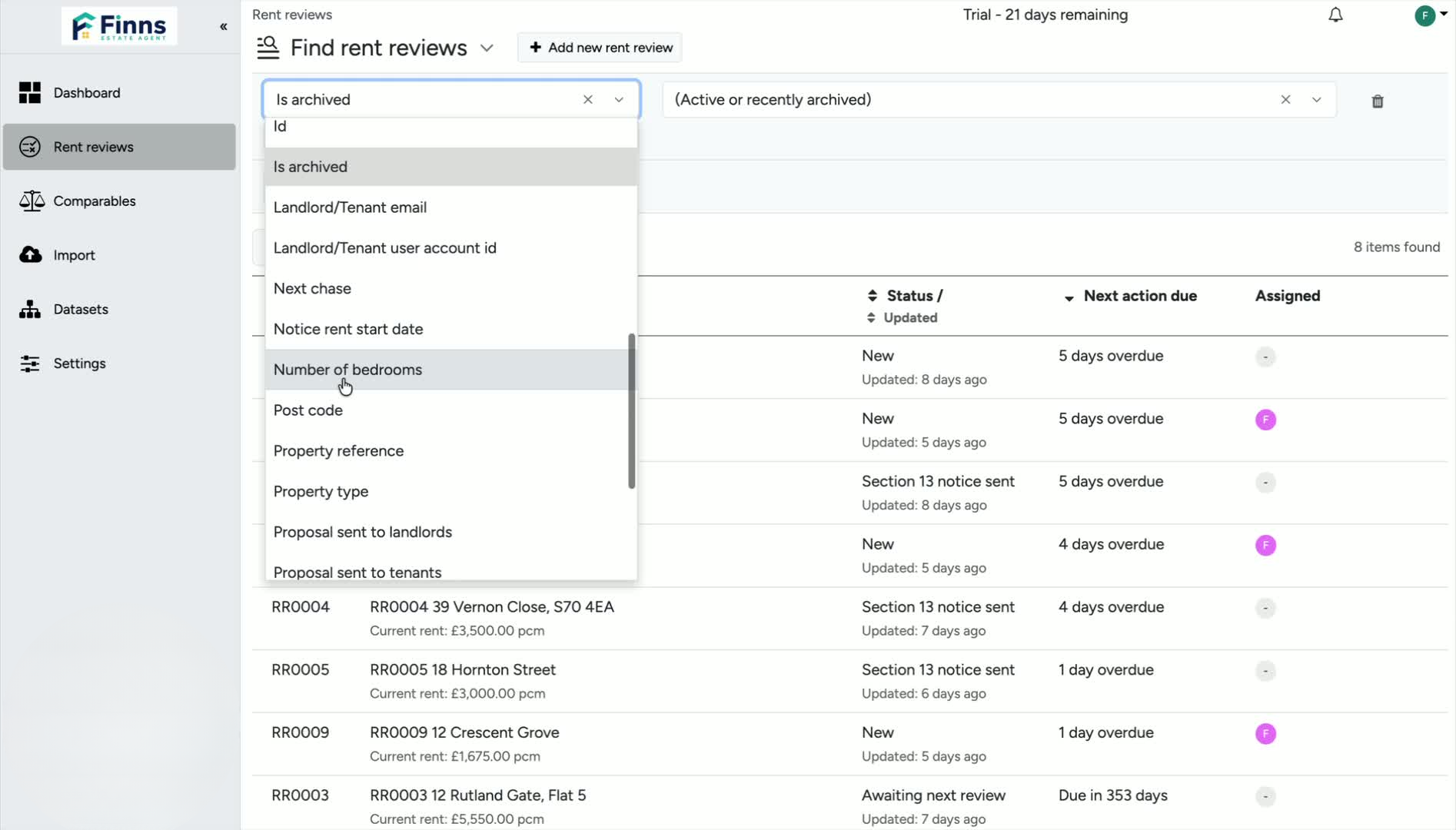1456x830 pixels.
Task: Click the dropdown list scrollbar
Action: point(632,411)
